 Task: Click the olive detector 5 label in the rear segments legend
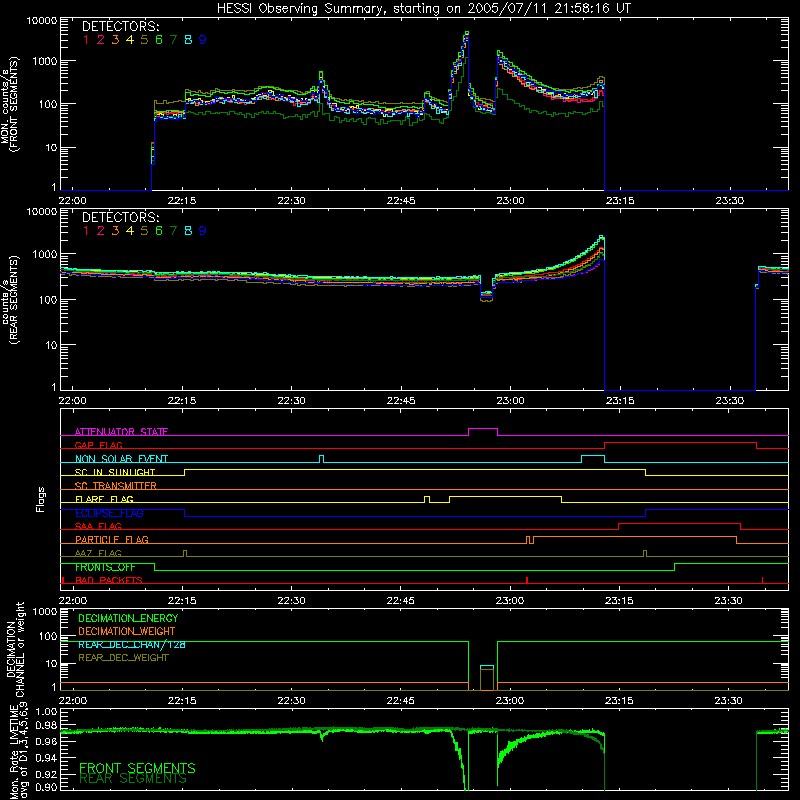pyautogui.click(x=144, y=231)
